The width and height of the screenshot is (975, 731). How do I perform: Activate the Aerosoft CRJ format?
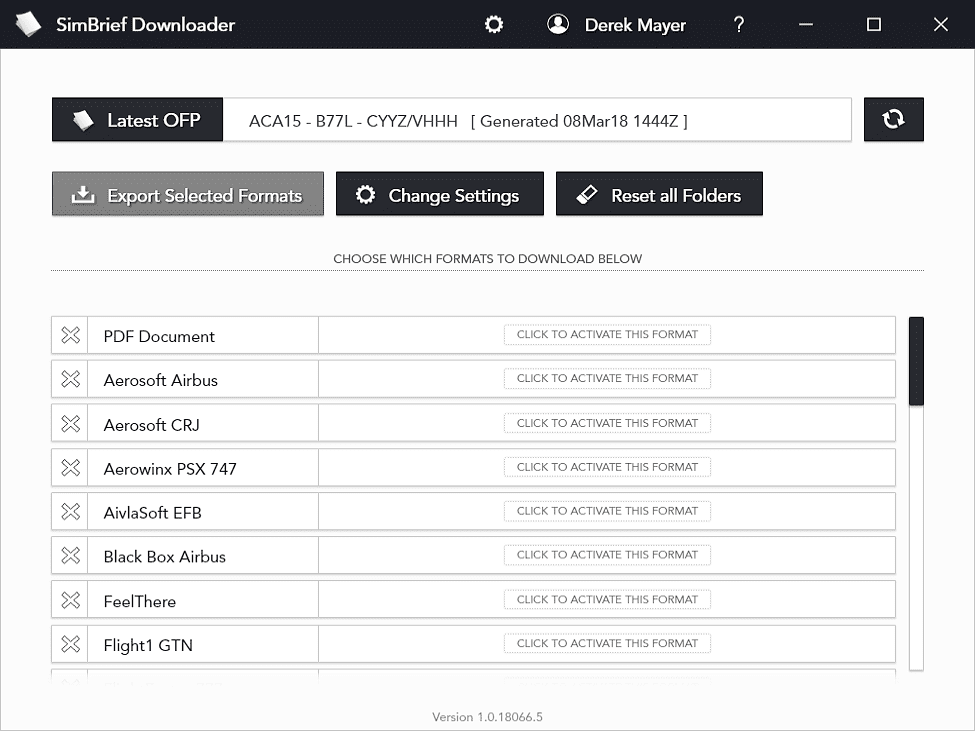607,423
